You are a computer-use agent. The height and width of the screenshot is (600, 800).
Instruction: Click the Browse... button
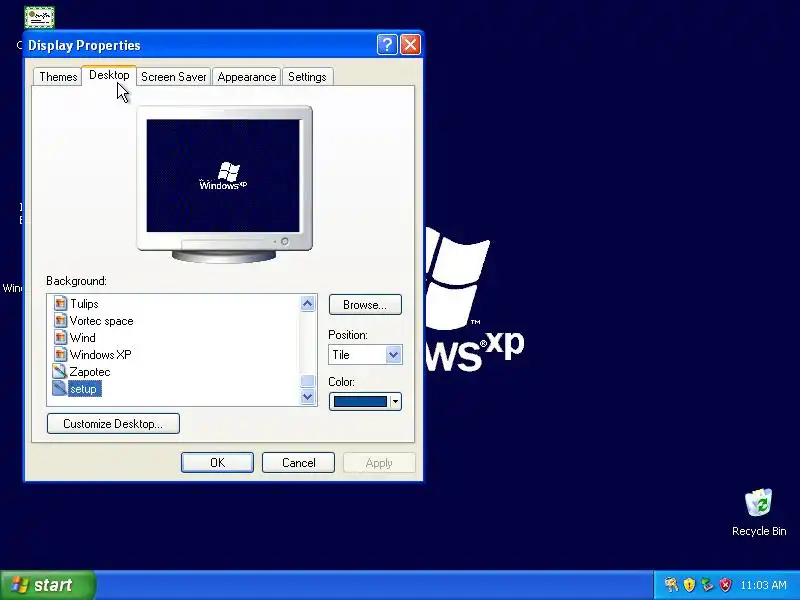tap(365, 305)
